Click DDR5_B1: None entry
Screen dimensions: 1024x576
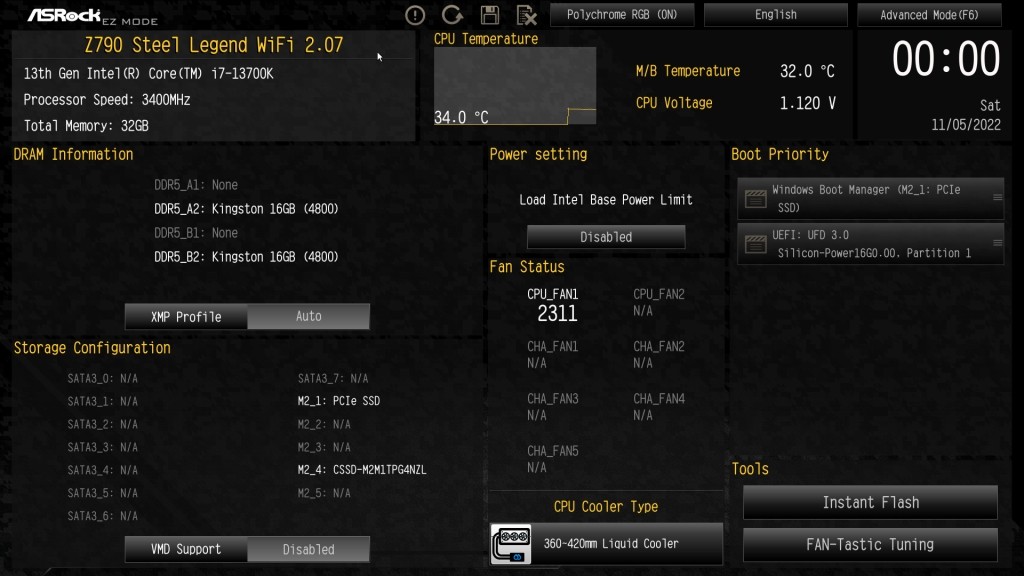[196, 233]
